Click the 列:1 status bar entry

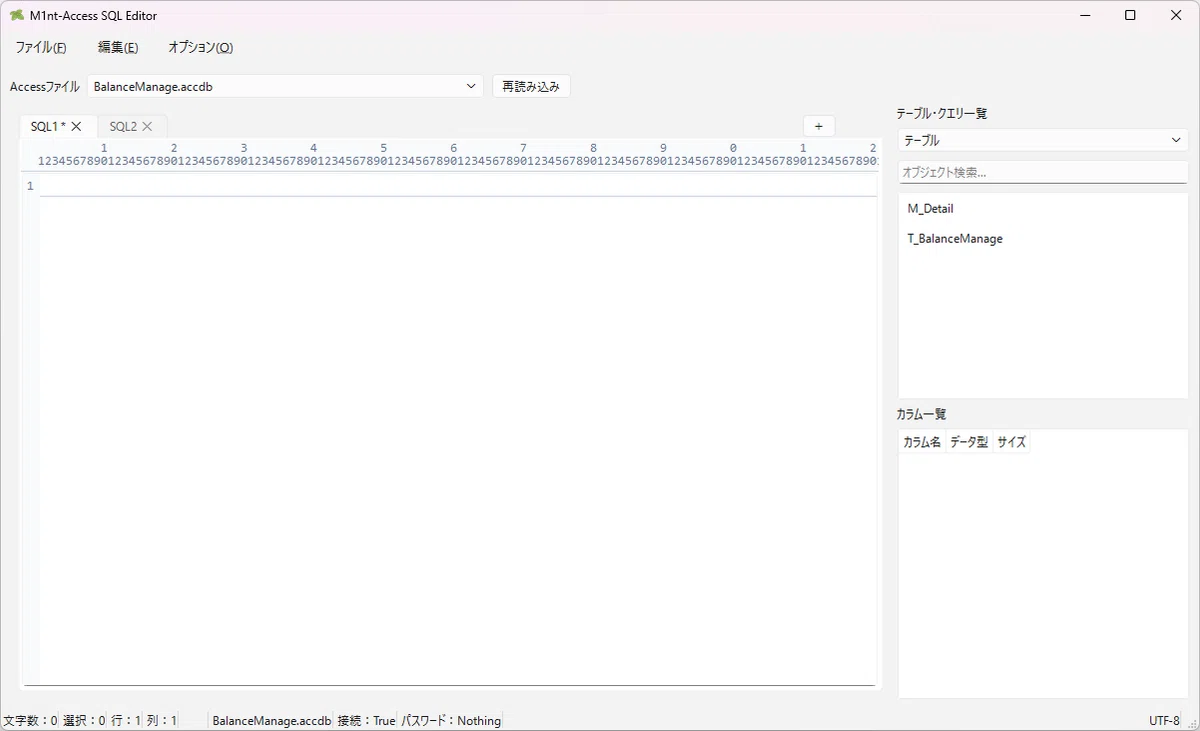162,720
